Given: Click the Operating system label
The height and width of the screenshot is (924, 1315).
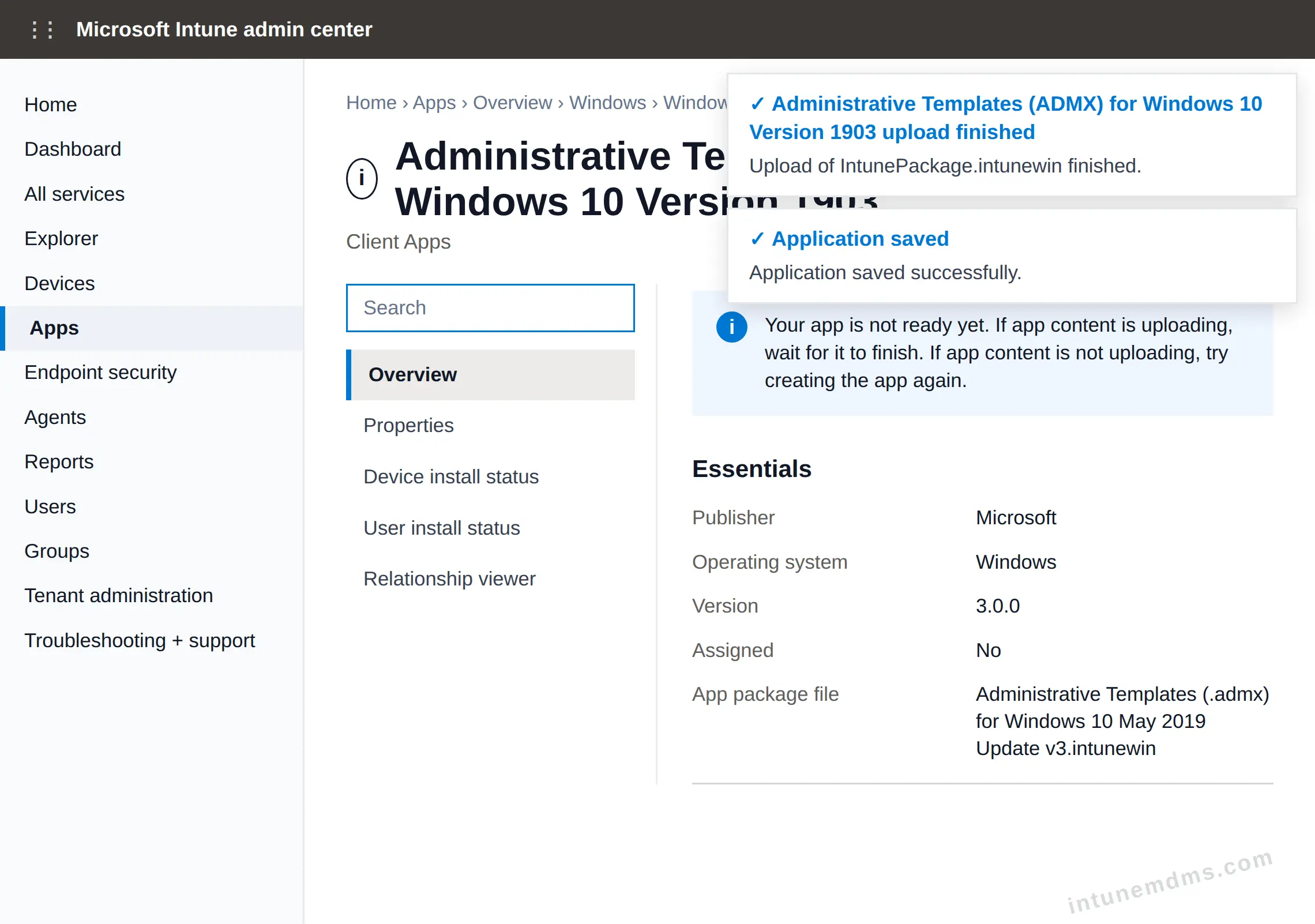Looking at the screenshot, I should (769, 562).
